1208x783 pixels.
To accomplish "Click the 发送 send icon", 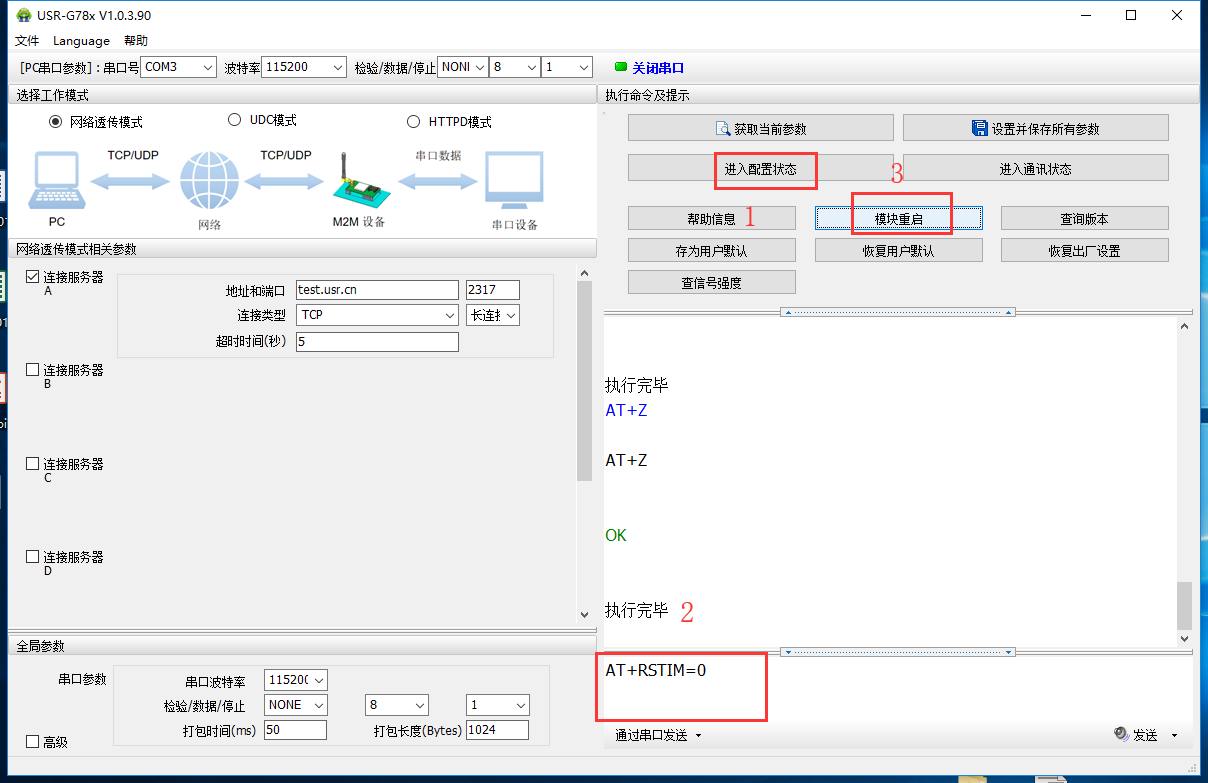I will click(1122, 735).
